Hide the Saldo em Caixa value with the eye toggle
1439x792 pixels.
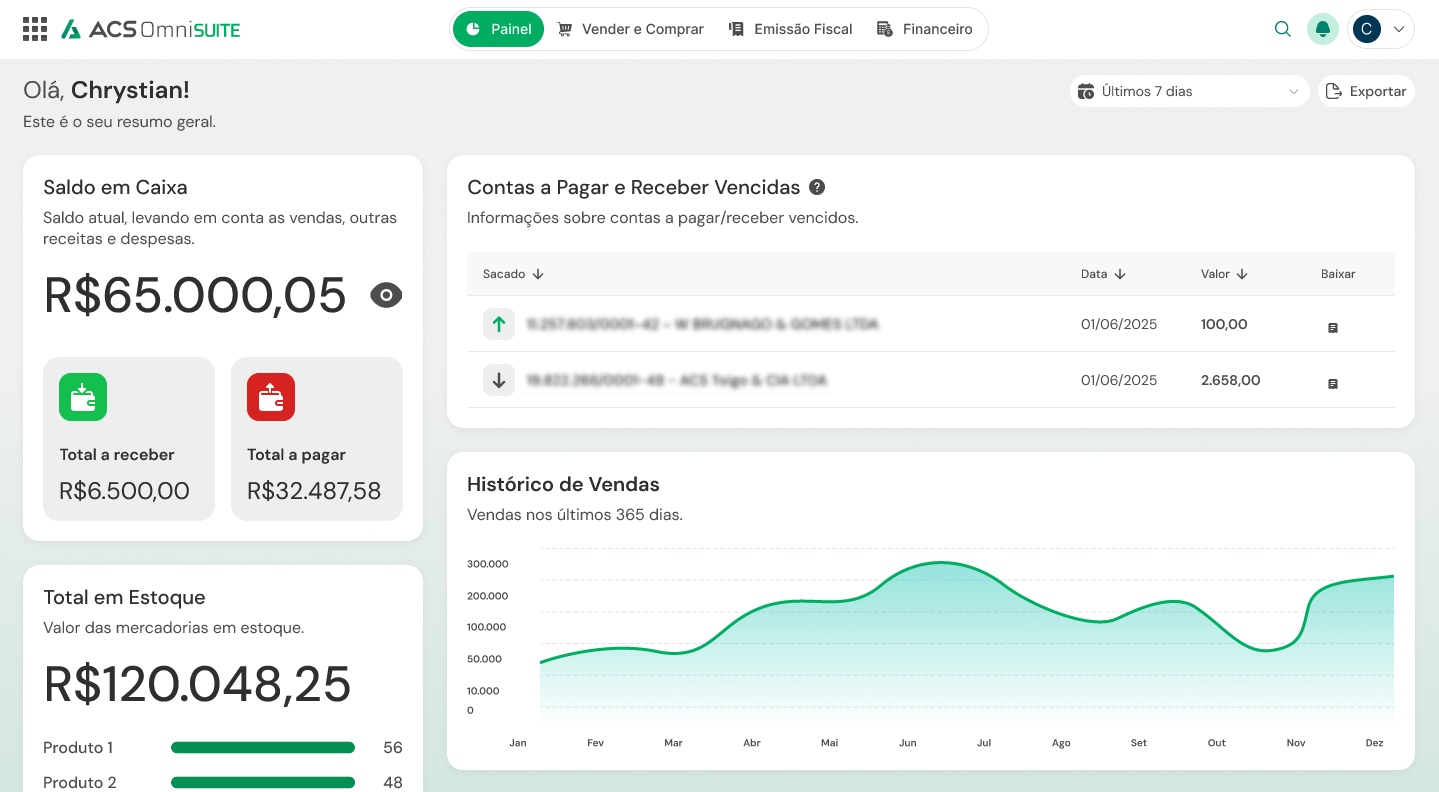[x=386, y=295]
